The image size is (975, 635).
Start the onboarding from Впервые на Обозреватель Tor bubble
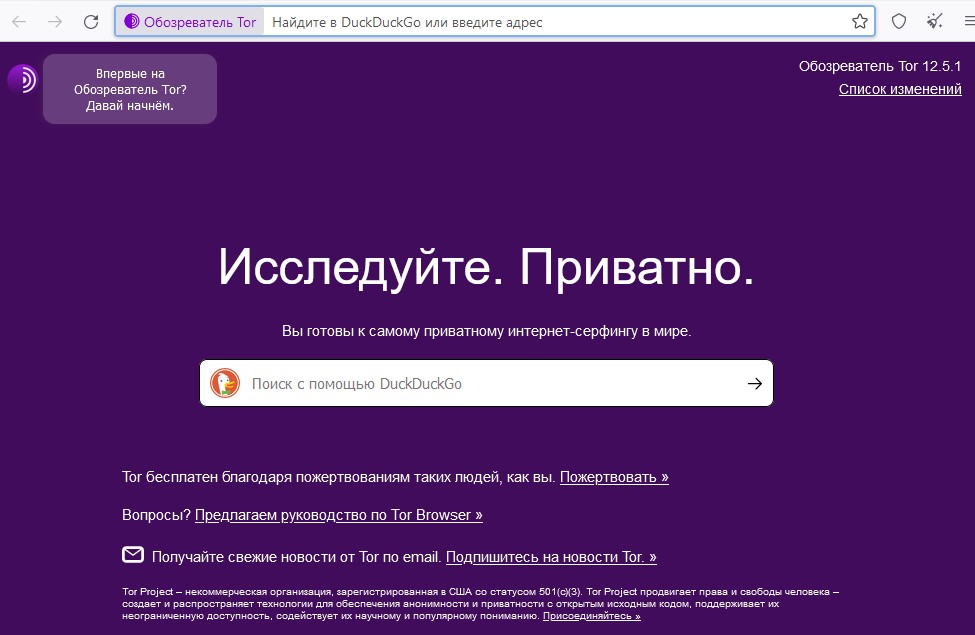click(130, 89)
